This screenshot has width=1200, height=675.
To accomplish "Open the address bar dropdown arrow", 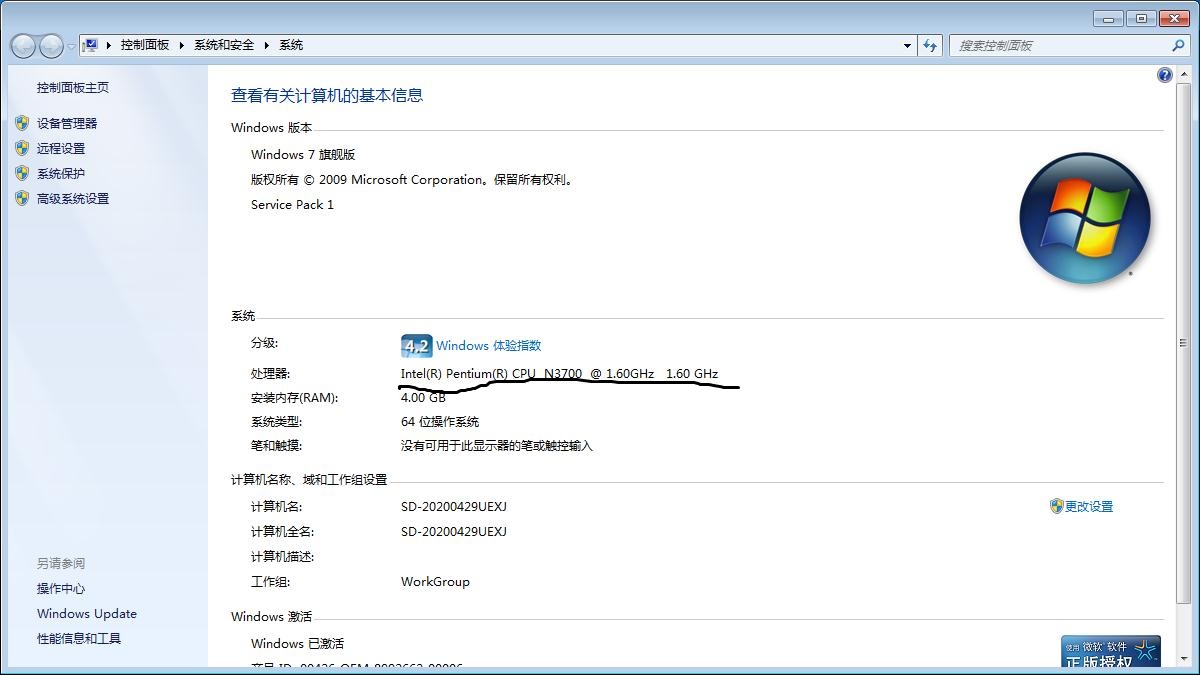I will (906, 45).
